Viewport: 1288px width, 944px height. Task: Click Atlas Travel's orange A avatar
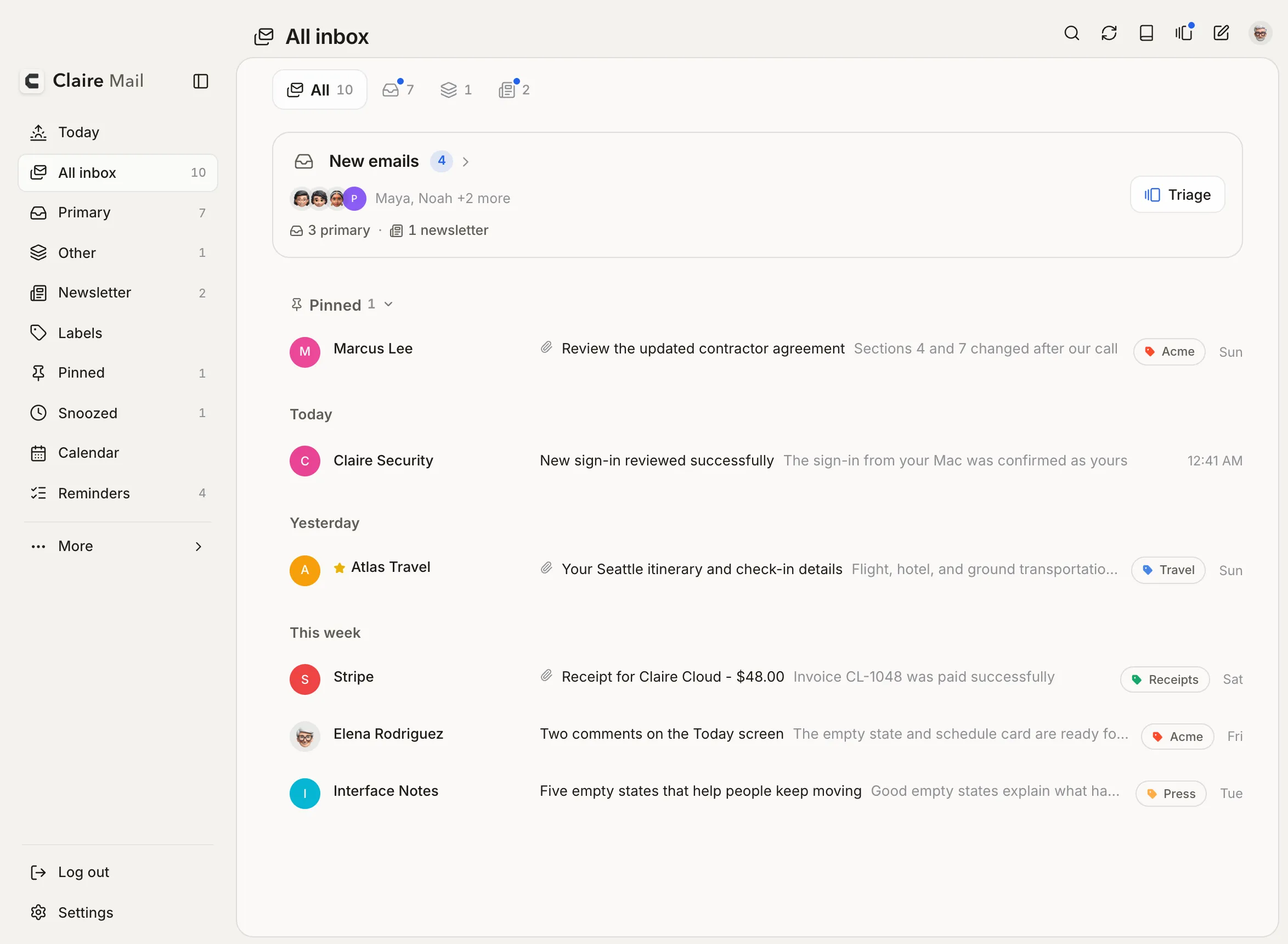pyautogui.click(x=305, y=570)
